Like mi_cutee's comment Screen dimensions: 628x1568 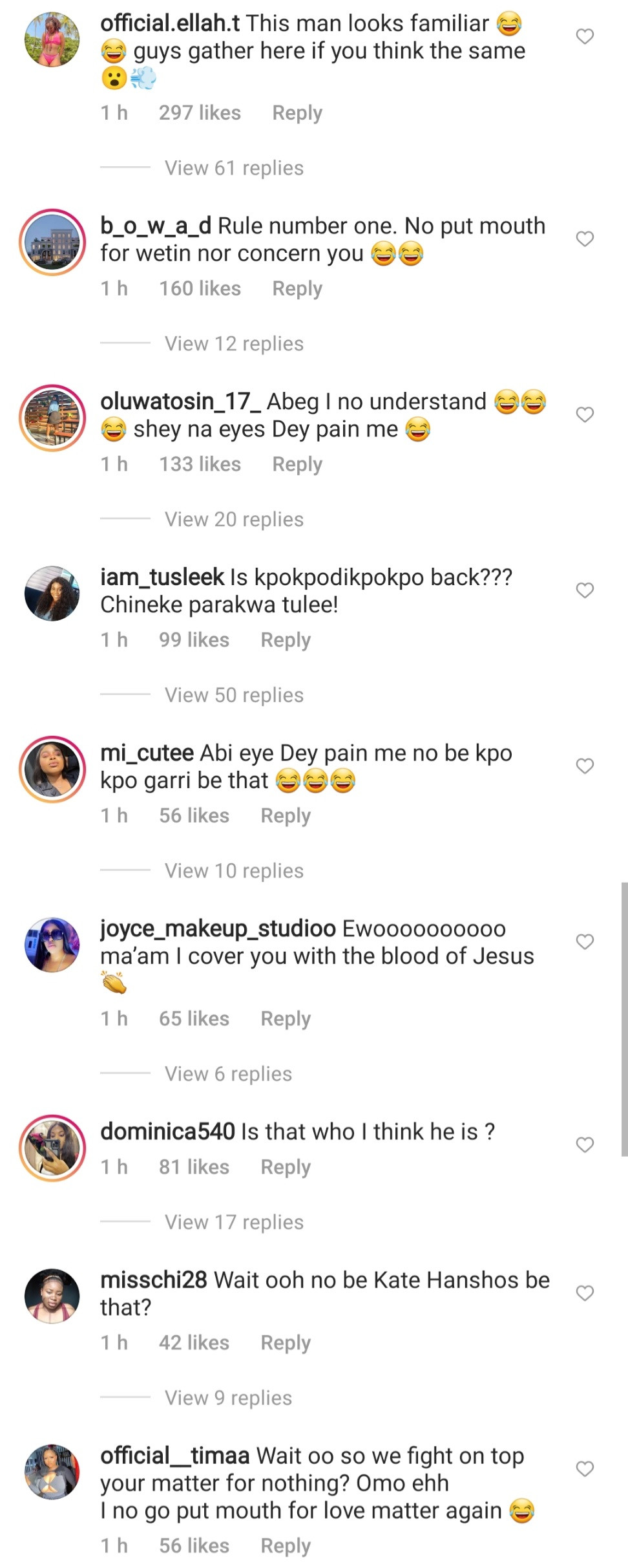click(585, 766)
